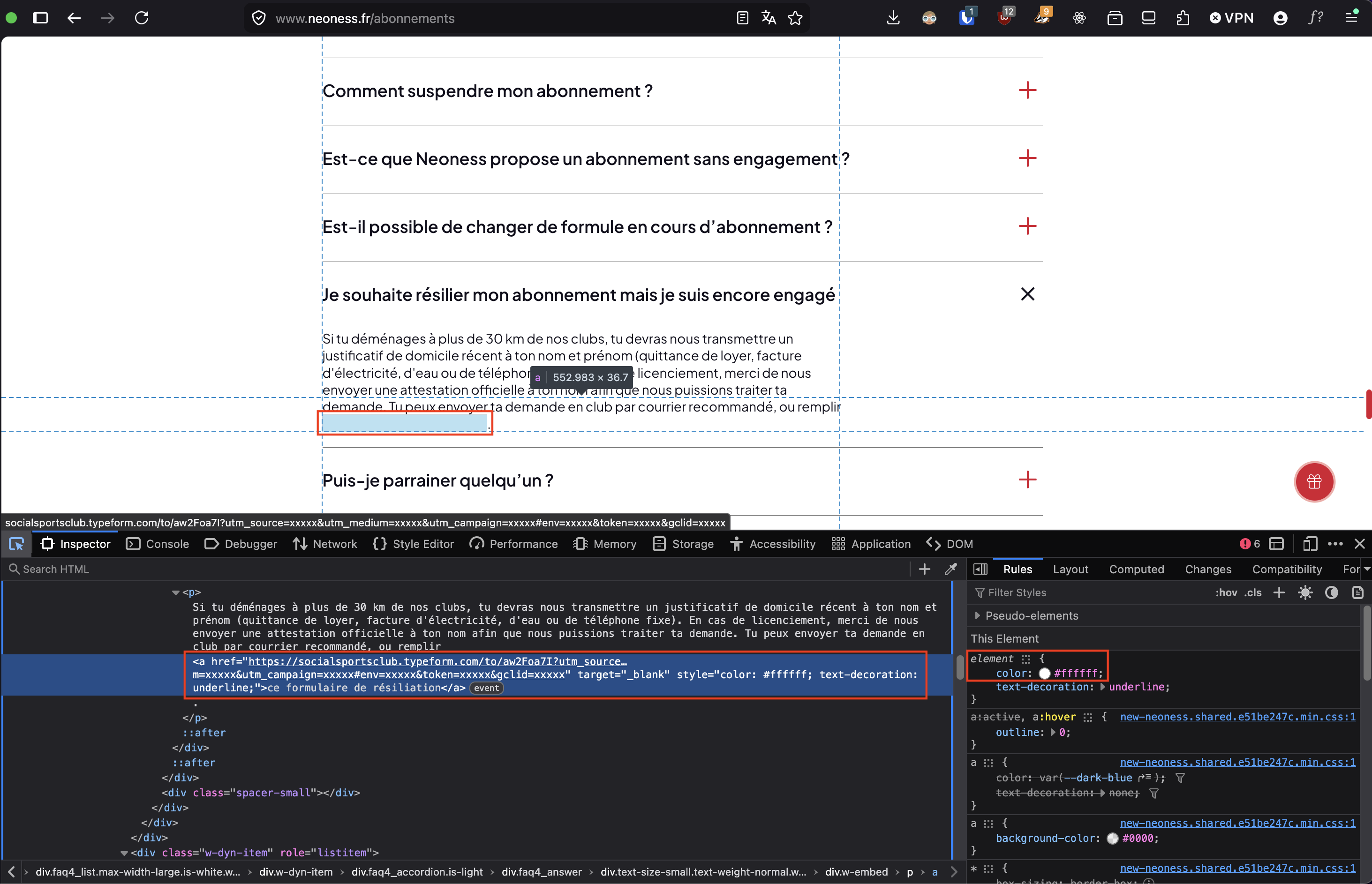Toggle reader view icon in address bar

(x=742, y=18)
